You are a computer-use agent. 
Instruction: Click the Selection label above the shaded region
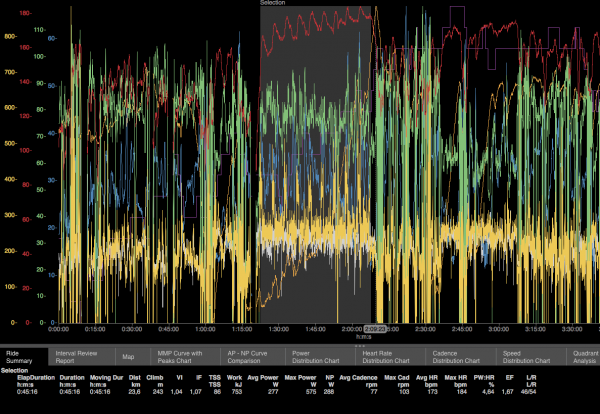(x=273, y=4)
